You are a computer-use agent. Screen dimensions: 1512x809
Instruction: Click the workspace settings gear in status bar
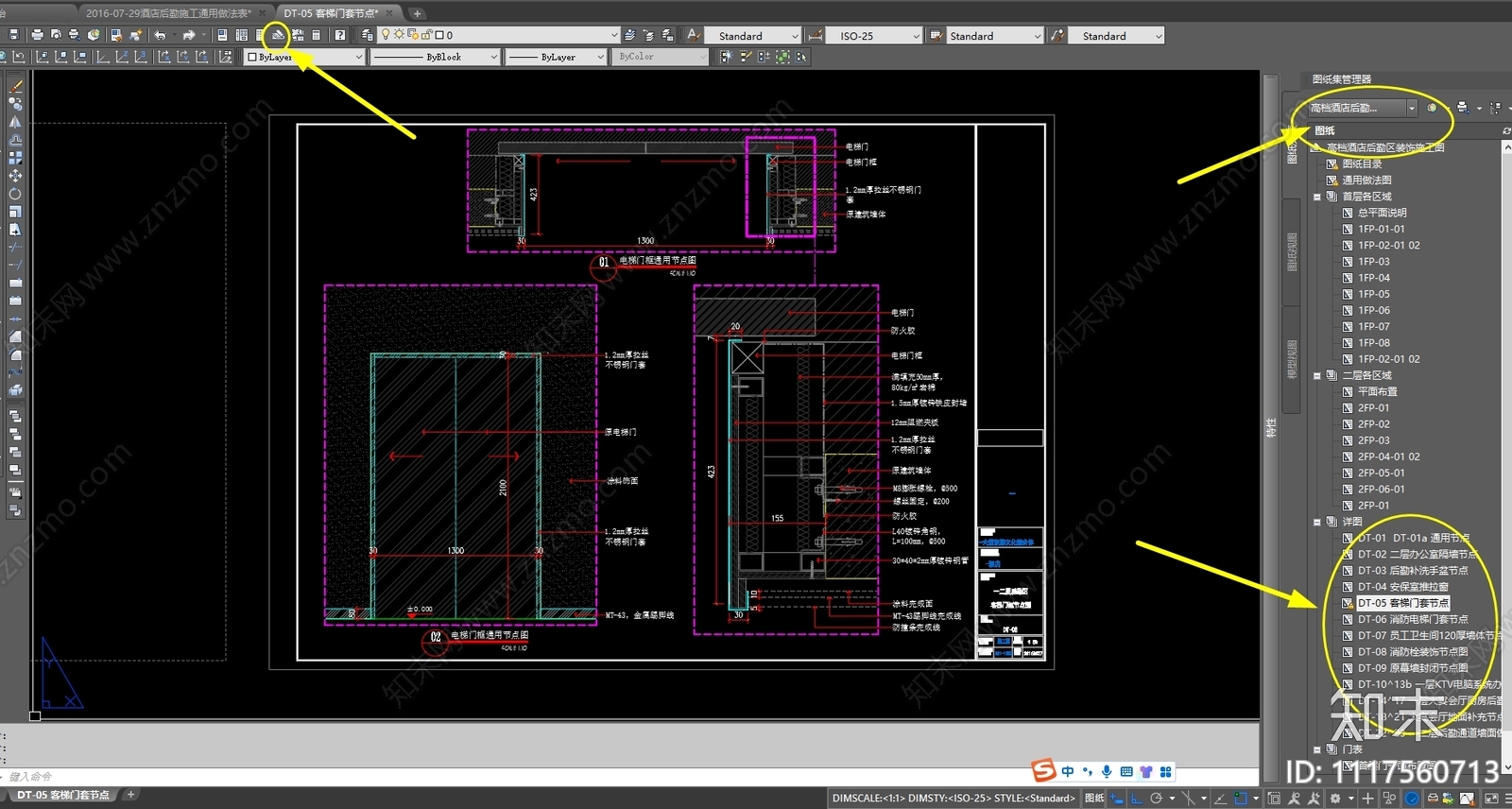pyautogui.click(x=1335, y=799)
